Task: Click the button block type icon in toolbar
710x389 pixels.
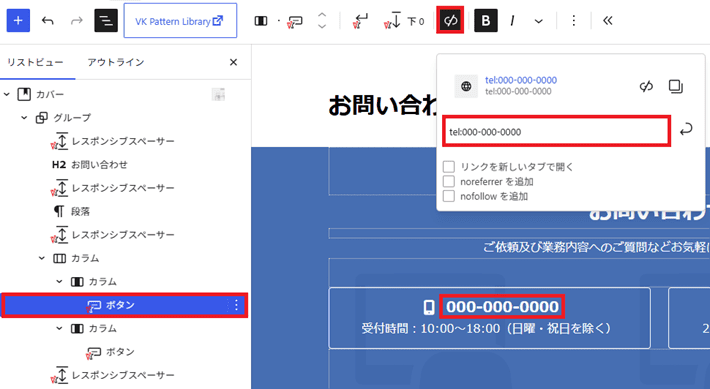Action: click(x=295, y=21)
